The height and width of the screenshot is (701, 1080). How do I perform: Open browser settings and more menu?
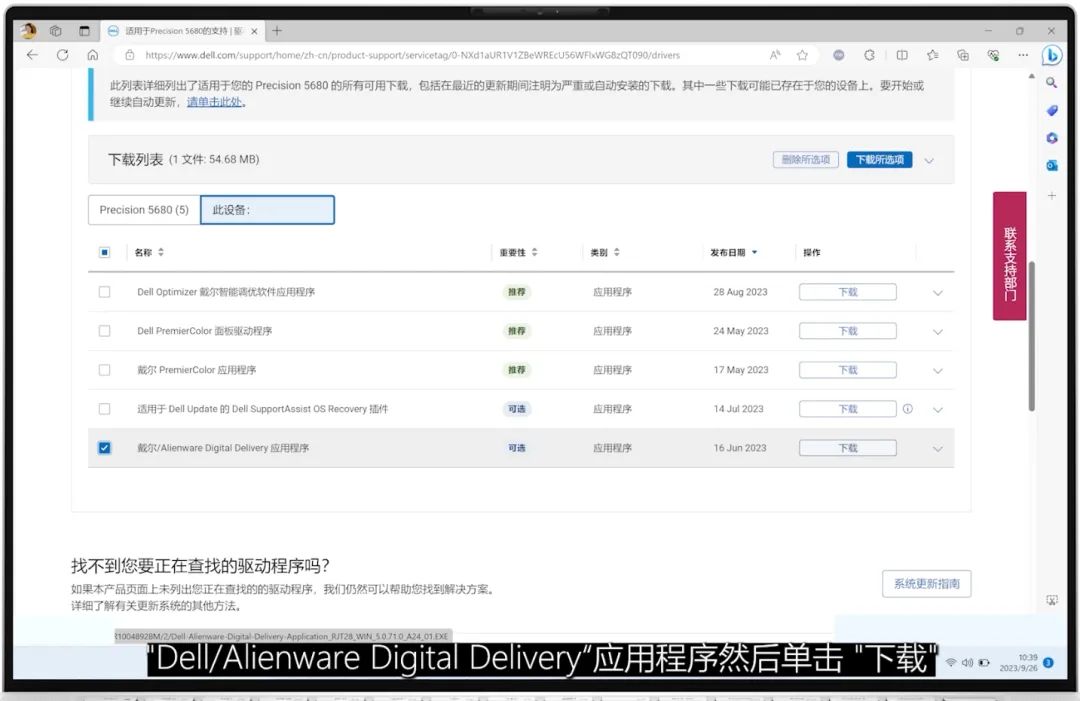[1023, 55]
